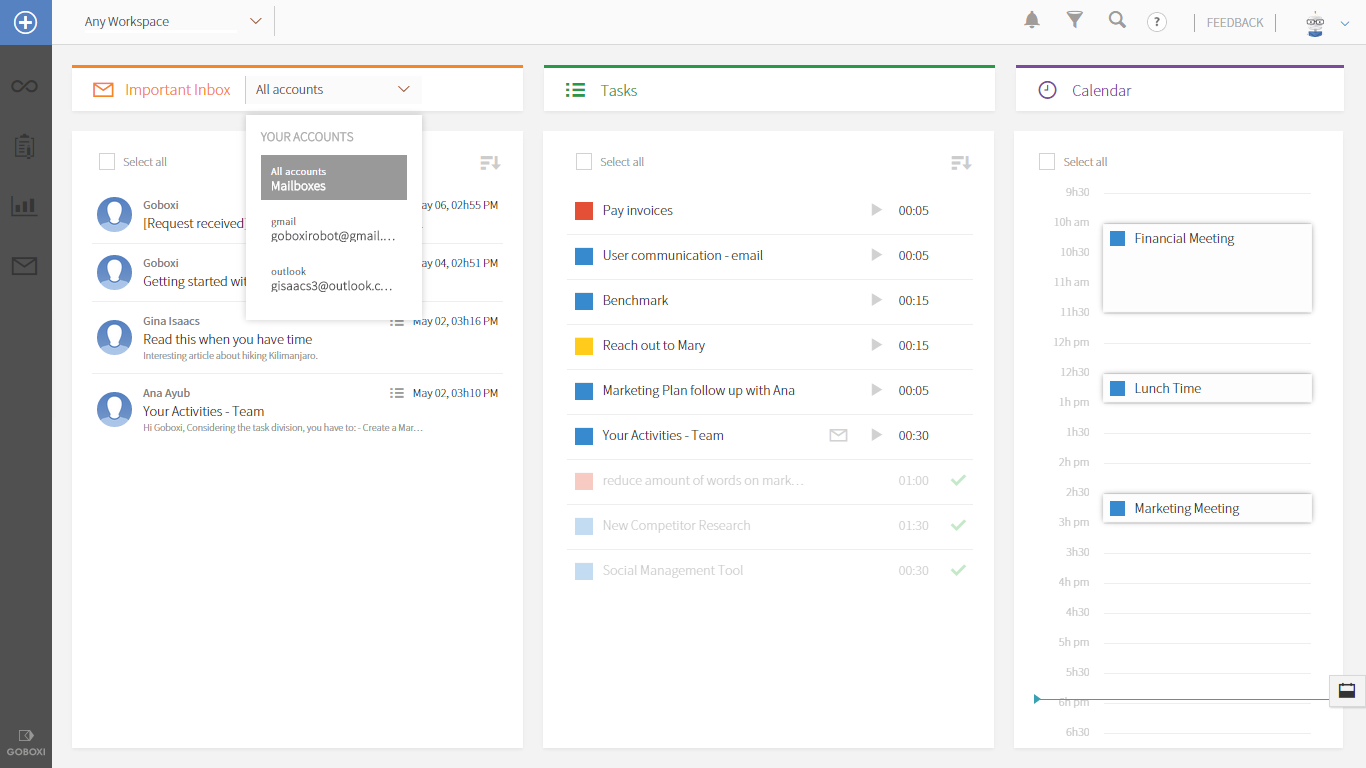The width and height of the screenshot is (1366, 768).
Task: Open the clipboard tasks sidebar icon
Action: (25, 146)
